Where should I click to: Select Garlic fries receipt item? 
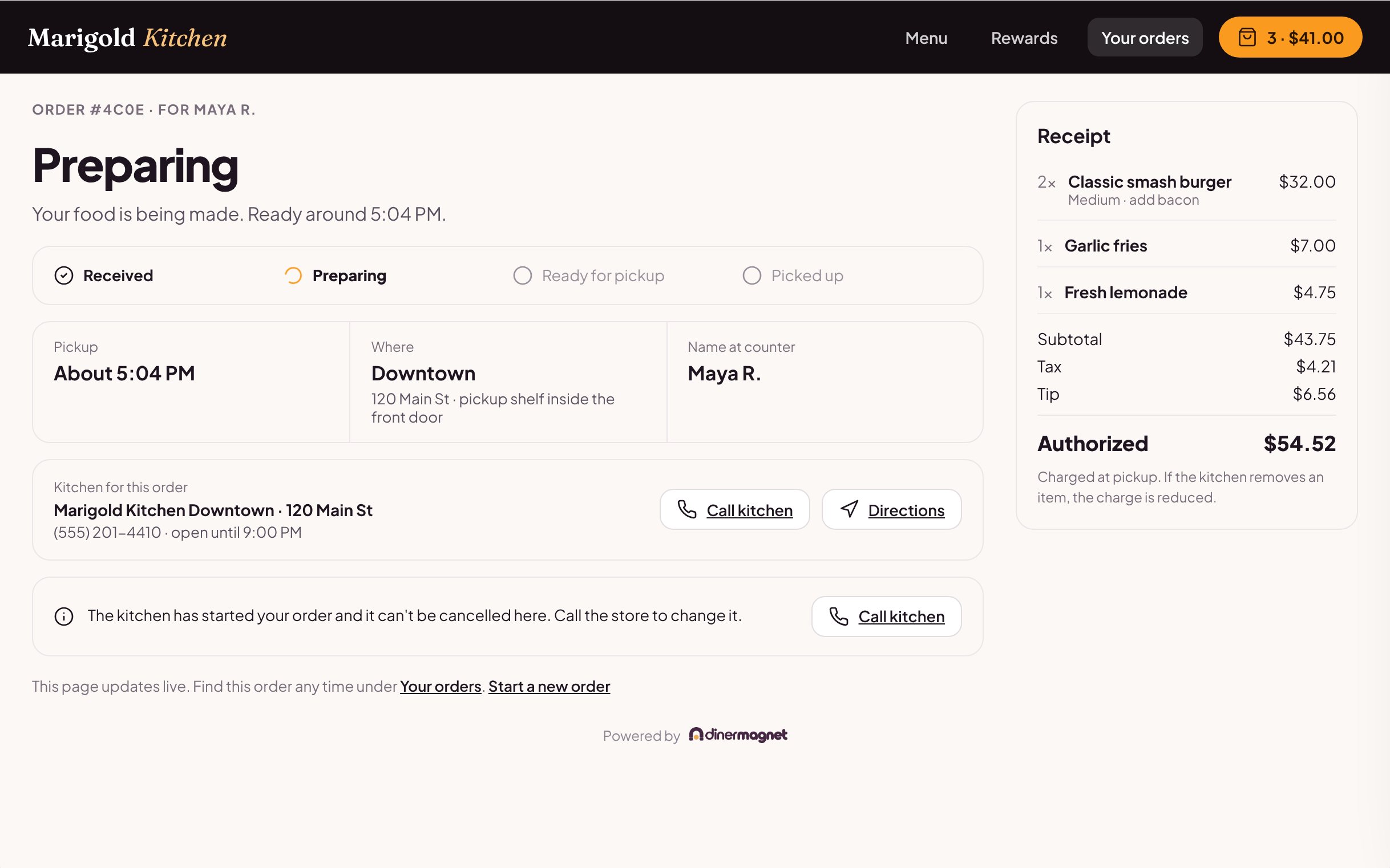tap(1106, 246)
